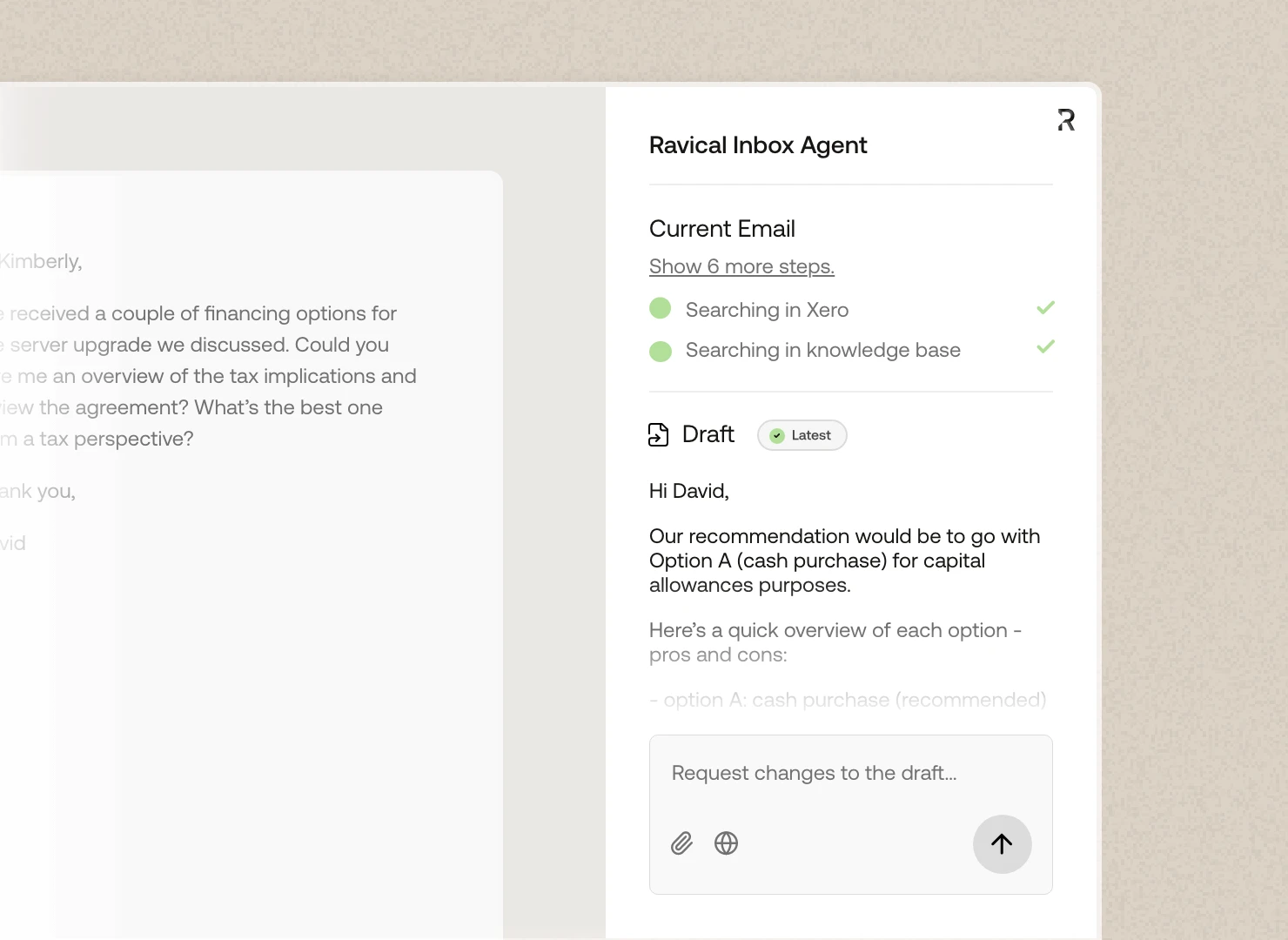Image resolution: width=1288 pixels, height=940 pixels.
Task: Click the Option A recommendation paragraph
Action: tap(845, 561)
